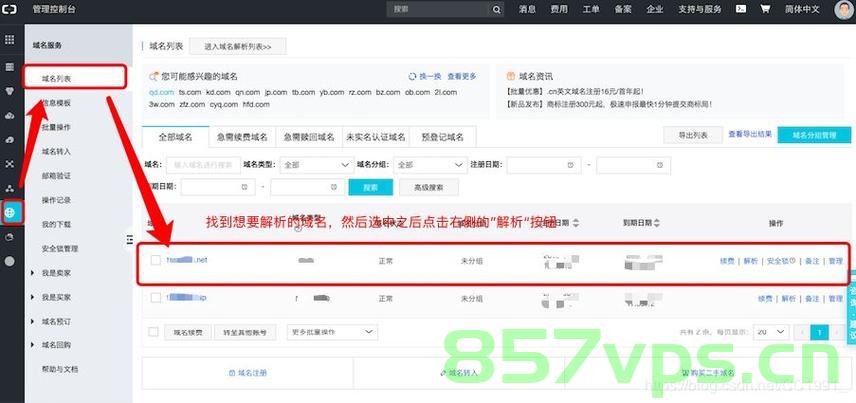Viewport: 856px width, 403px height.
Task: Open 备案 in the top bar
Action: tap(623, 9)
